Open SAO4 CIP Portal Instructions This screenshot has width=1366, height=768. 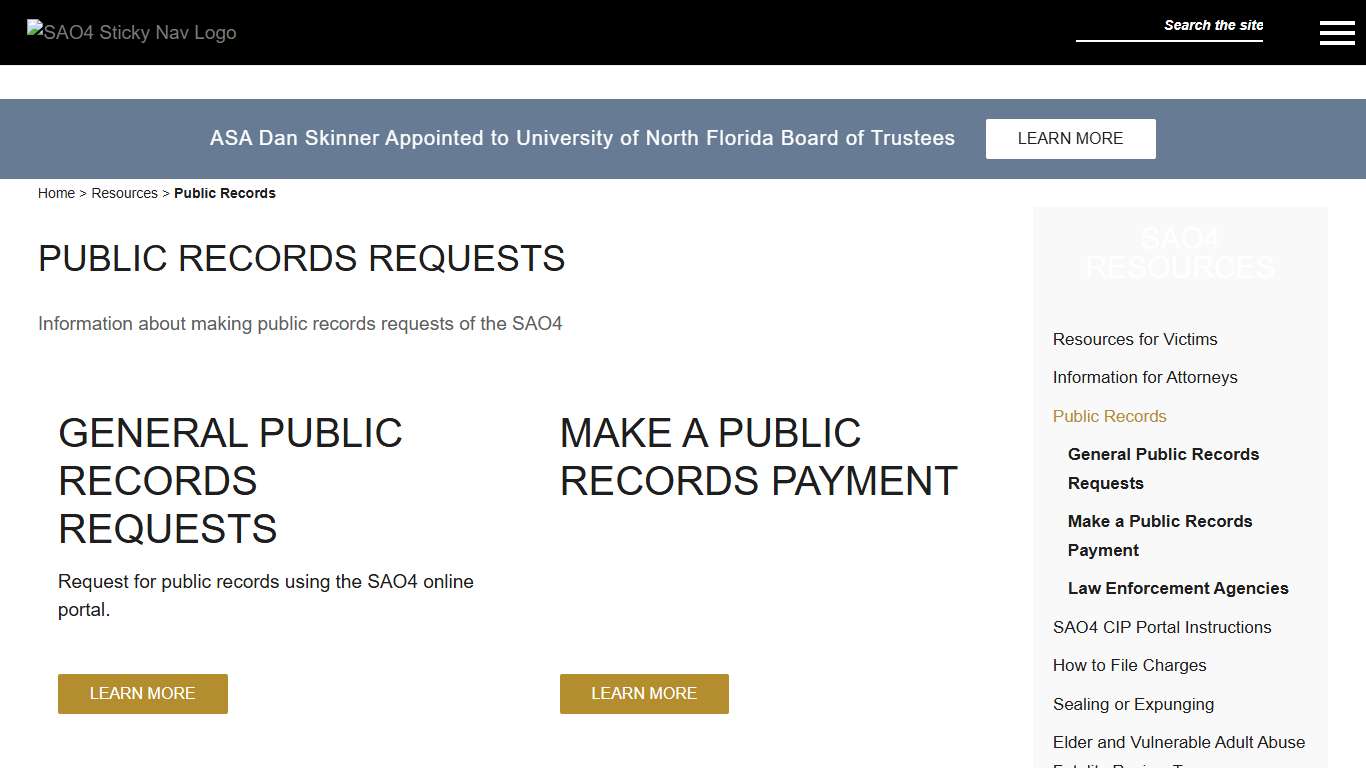1162,627
